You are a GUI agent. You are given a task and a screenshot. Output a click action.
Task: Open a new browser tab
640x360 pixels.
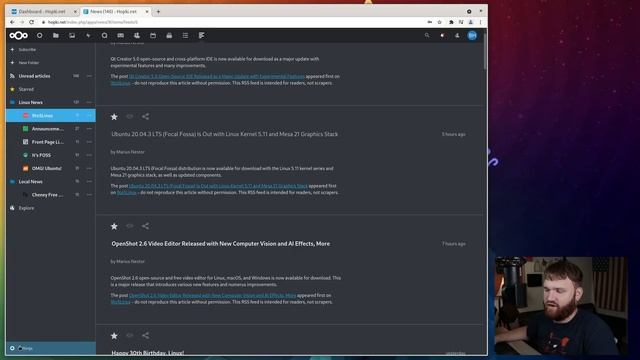click(158, 11)
